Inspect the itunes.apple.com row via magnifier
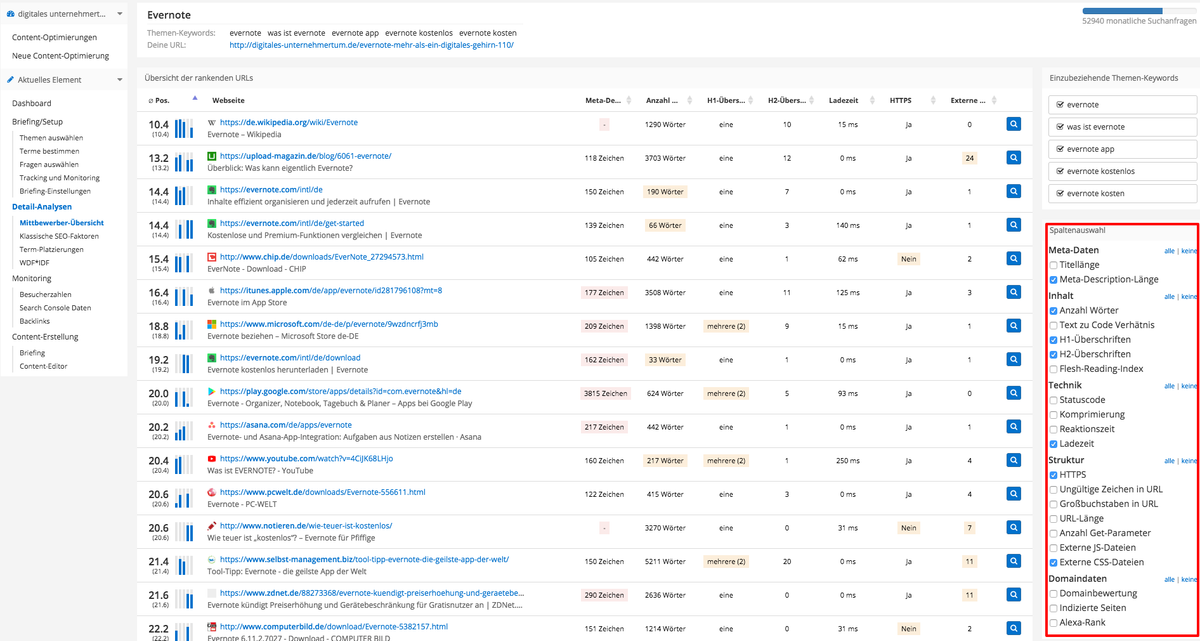Viewport: 1200px width, 641px height. [1013, 292]
